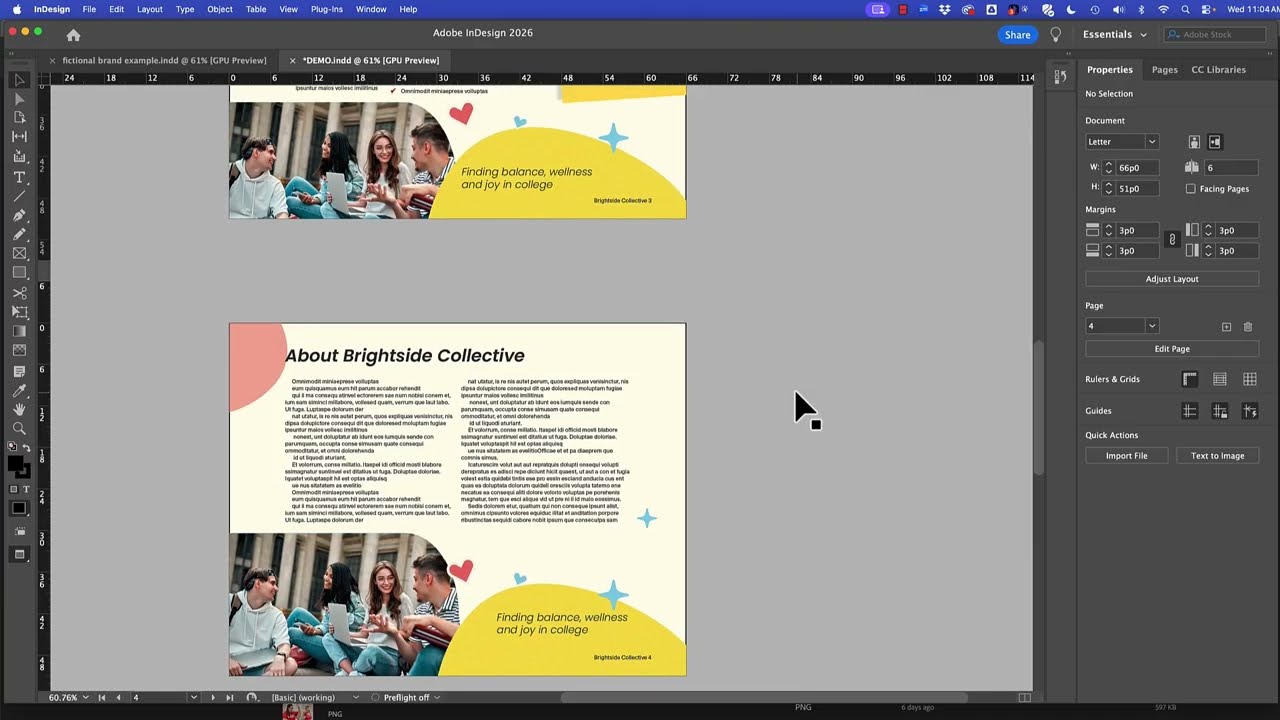Swap fill and stroke arrow
This screenshot has height=720, width=1280.
(26, 449)
